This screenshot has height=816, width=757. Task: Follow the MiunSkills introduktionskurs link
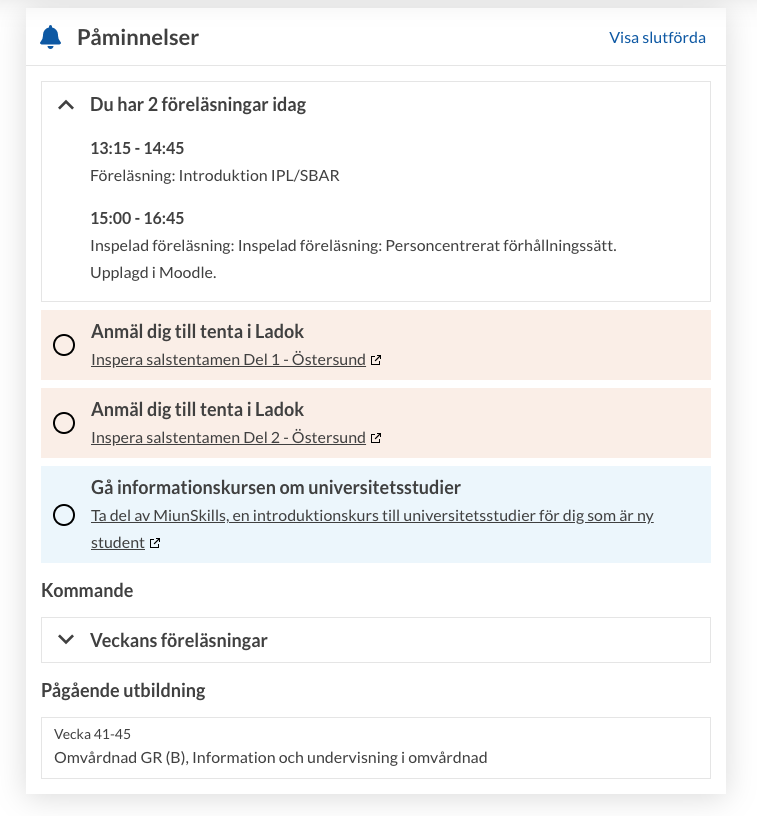point(372,529)
